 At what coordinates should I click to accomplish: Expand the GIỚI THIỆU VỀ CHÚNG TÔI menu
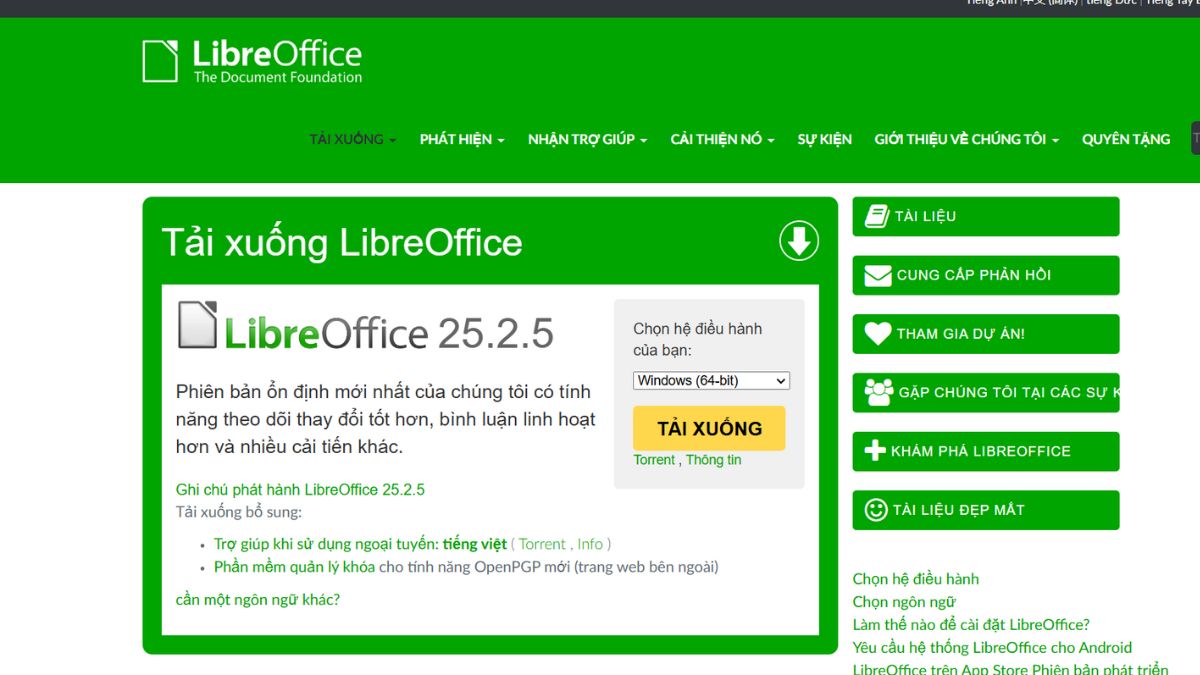pos(967,139)
